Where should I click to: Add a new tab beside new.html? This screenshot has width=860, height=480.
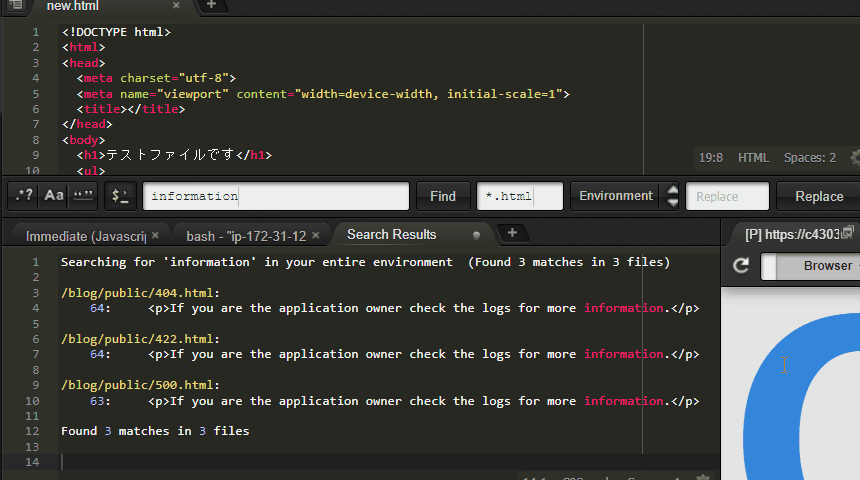211,5
